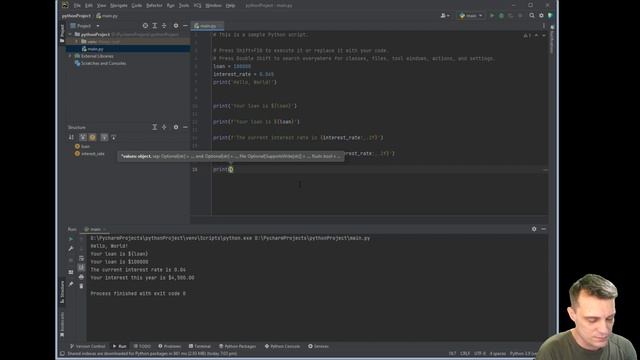
Task: Clear Run console output with trash icon
Action: coord(81,286)
